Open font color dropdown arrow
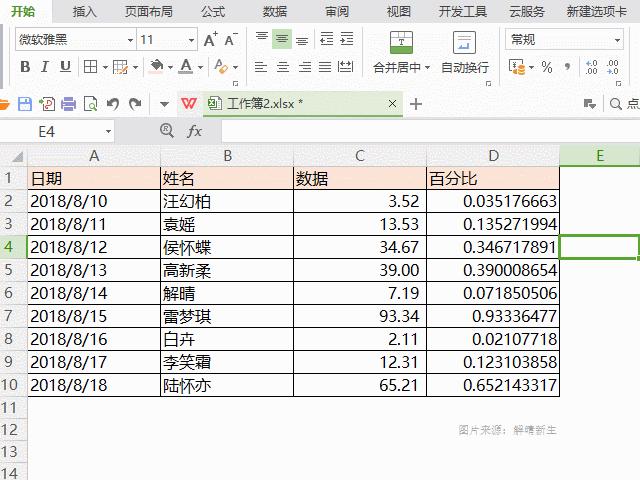Screen dimensions: 640x480 click(x=200, y=67)
